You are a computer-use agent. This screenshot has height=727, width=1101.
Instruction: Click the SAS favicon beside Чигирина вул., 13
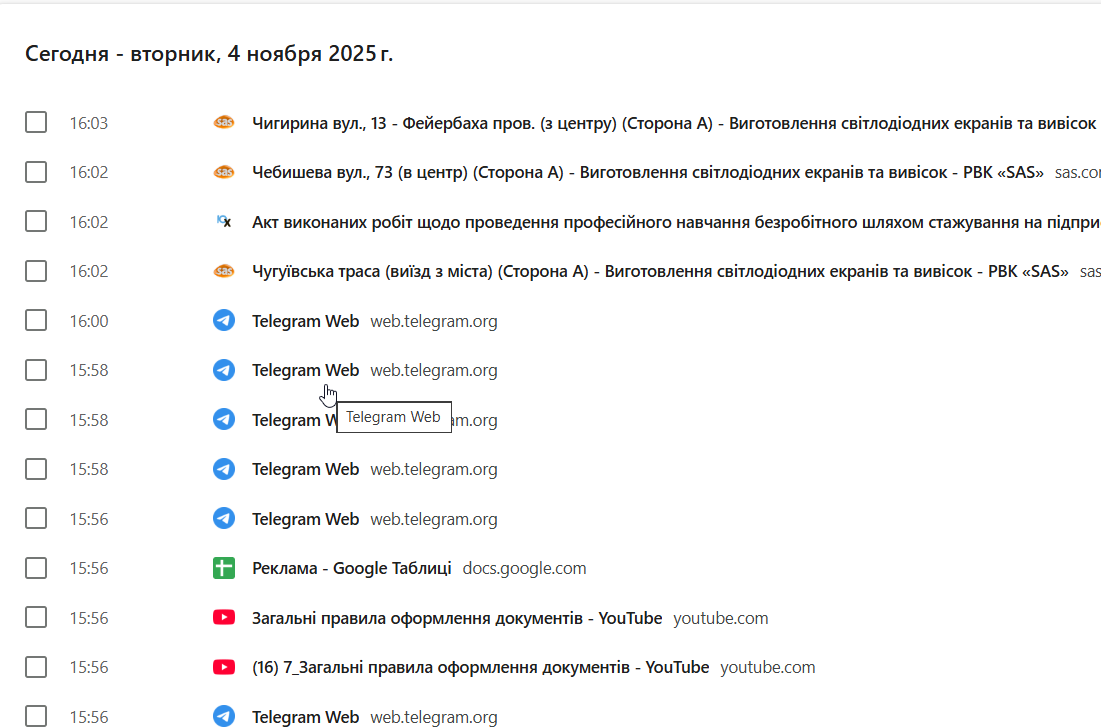pyautogui.click(x=224, y=122)
